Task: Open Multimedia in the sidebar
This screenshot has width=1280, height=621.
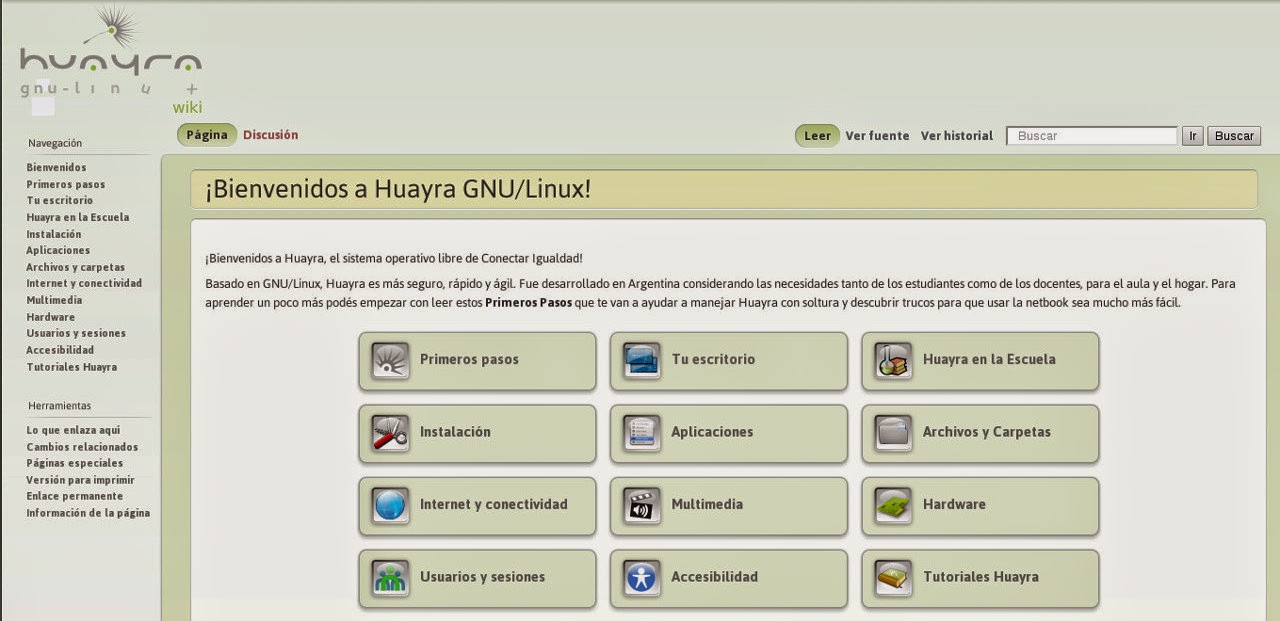Action: click(54, 301)
